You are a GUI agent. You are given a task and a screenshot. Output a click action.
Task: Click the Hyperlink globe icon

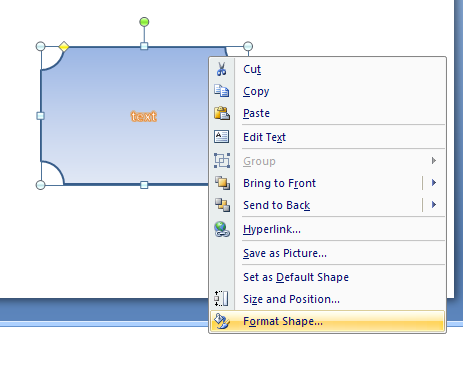point(222,229)
